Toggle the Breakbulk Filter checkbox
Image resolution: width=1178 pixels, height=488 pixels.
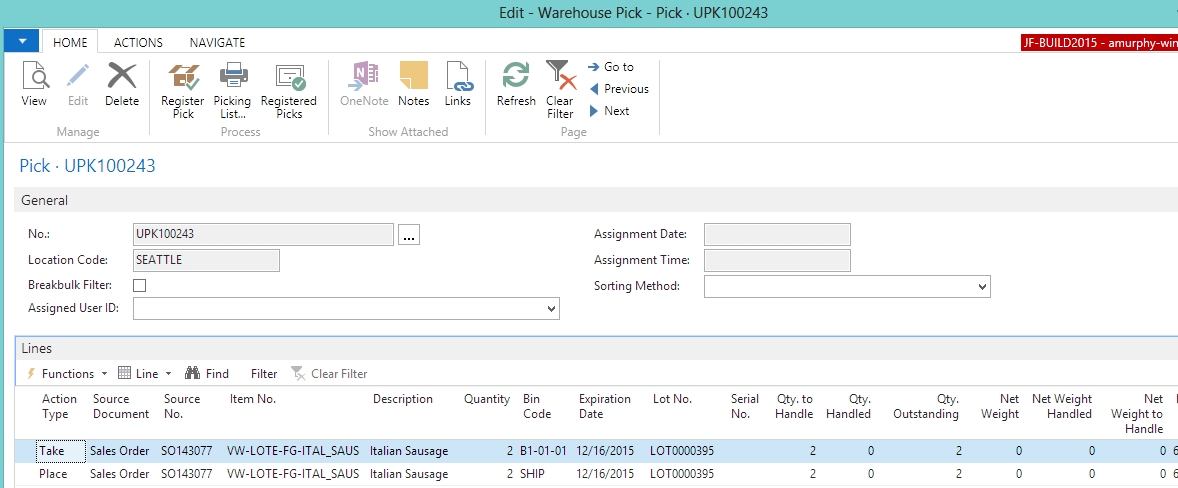point(140,286)
